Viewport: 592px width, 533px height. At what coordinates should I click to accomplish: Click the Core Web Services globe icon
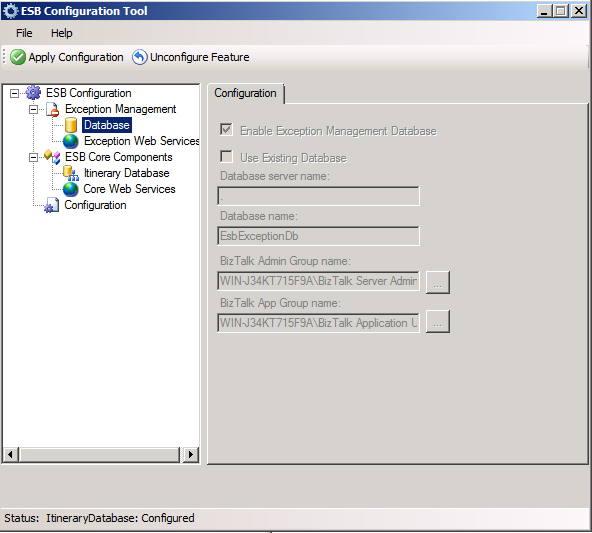pyautogui.click(x=71, y=189)
